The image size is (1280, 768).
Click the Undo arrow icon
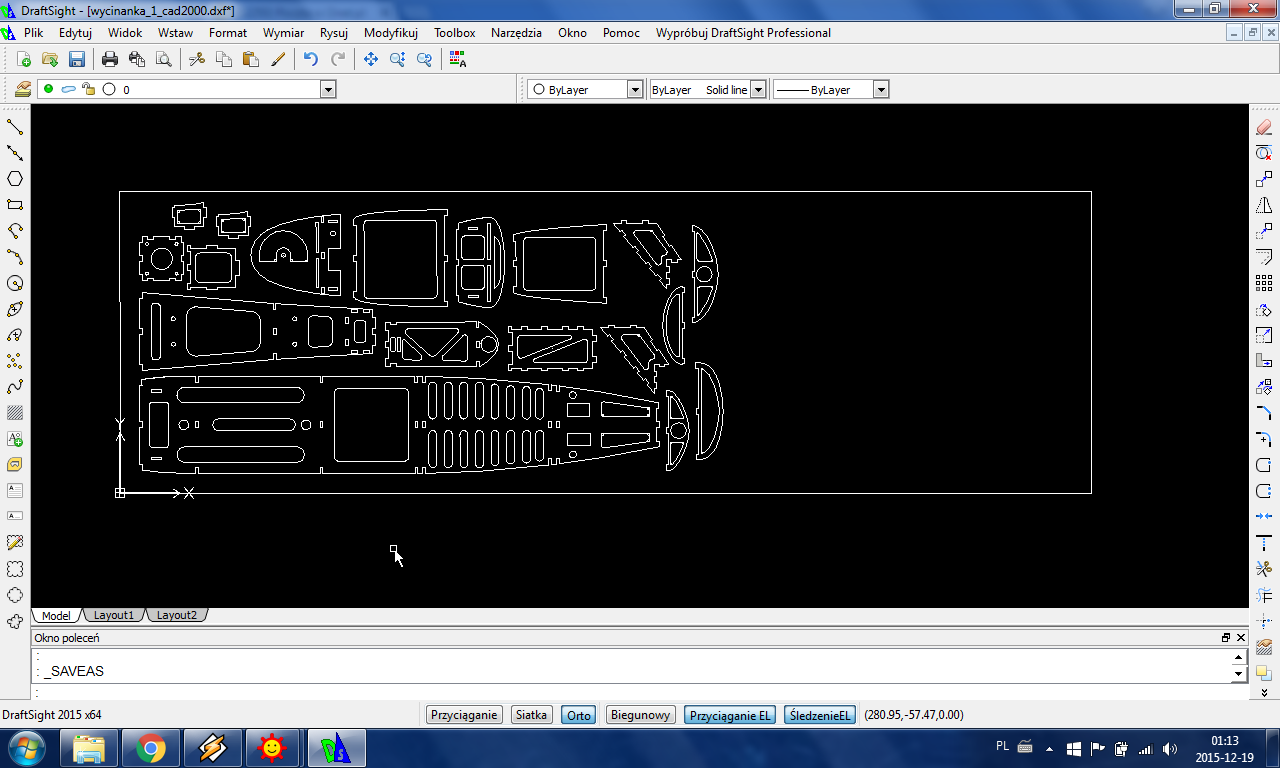[310, 59]
